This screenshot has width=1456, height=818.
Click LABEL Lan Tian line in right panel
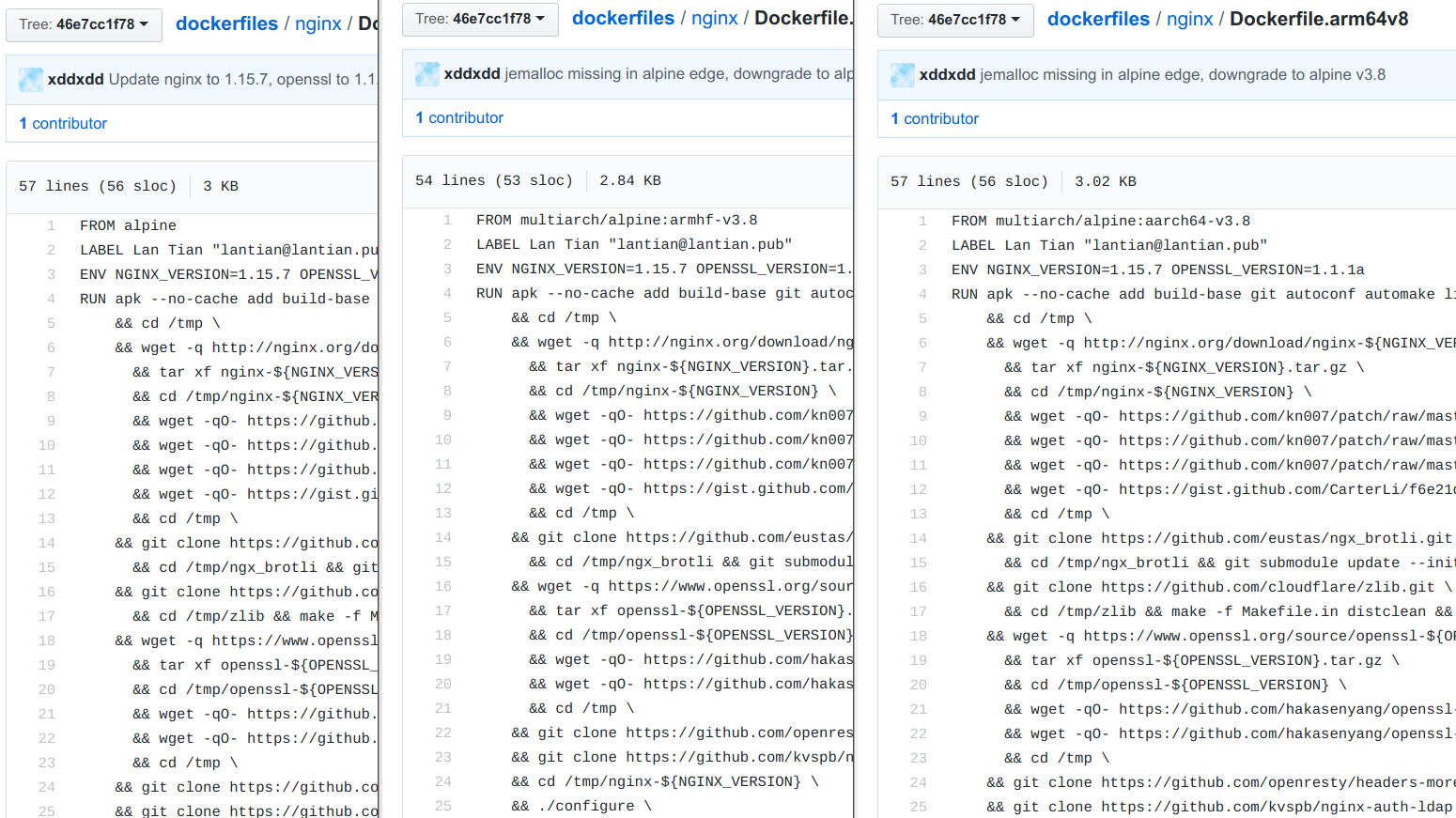[1109, 246]
